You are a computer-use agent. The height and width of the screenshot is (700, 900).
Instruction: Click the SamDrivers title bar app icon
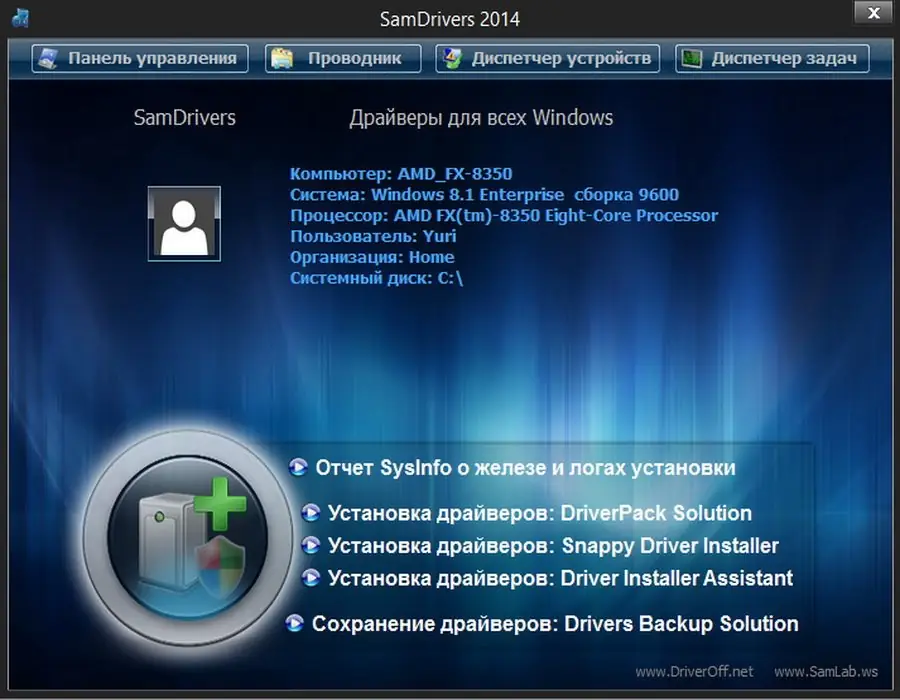click(x=21, y=18)
